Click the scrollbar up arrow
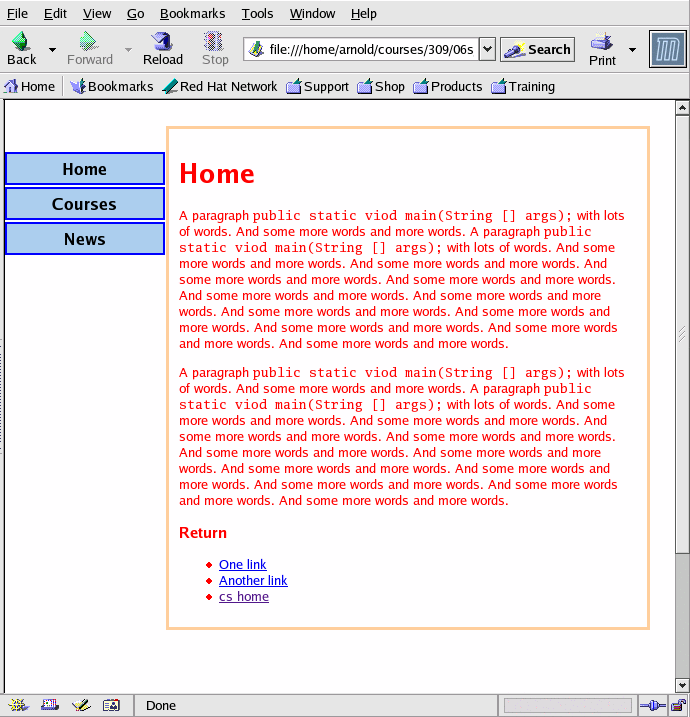 682,108
